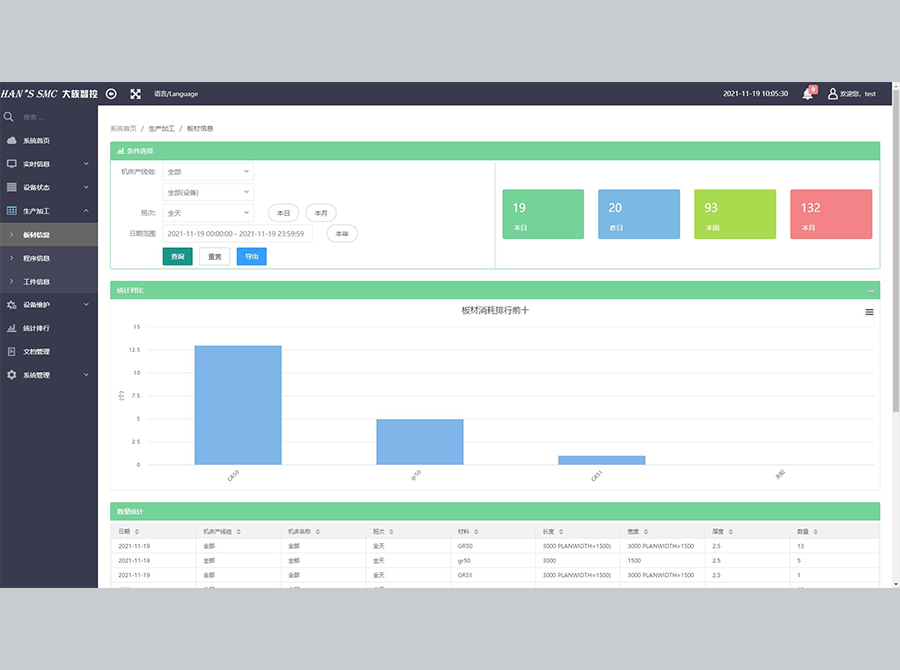Select the 本月 quick range button
This screenshot has width=900, height=670.
pos(321,213)
